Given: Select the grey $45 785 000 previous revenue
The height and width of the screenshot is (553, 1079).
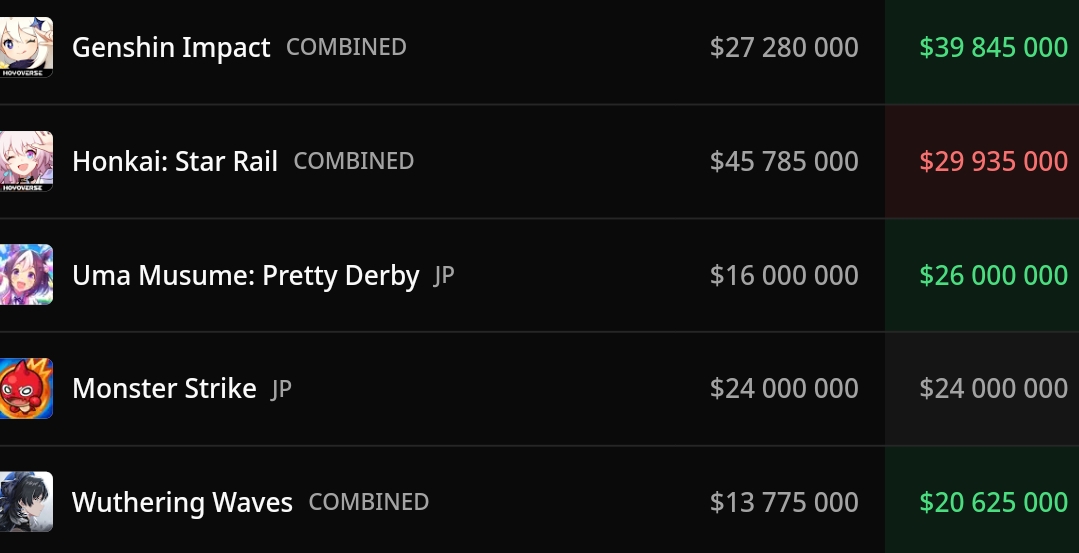Looking at the screenshot, I should pyautogui.click(x=784, y=161).
